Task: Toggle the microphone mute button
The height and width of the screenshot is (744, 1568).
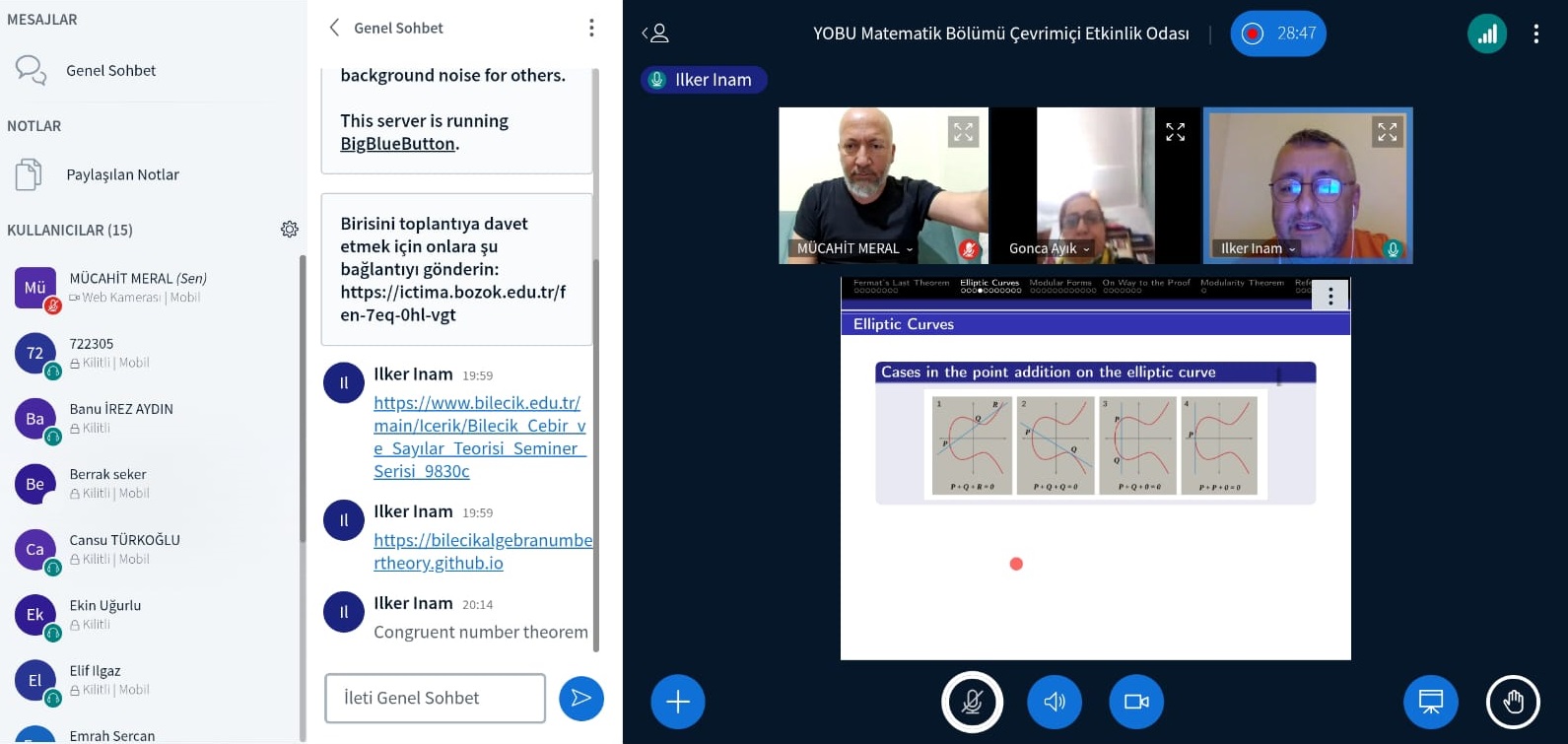Action: pos(972,702)
